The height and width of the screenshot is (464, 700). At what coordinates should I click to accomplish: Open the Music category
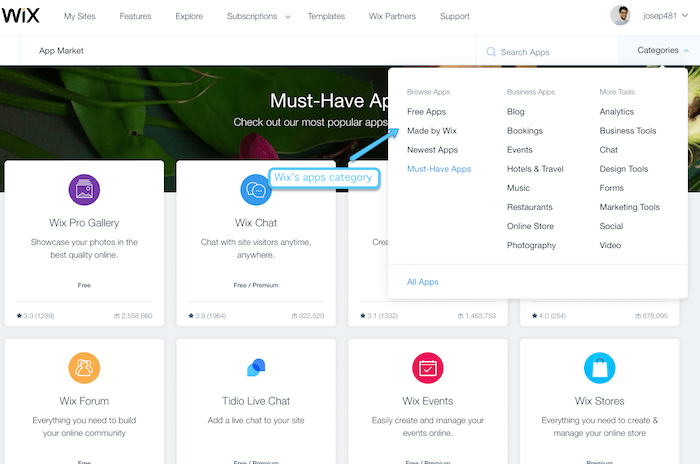pyautogui.click(x=518, y=188)
